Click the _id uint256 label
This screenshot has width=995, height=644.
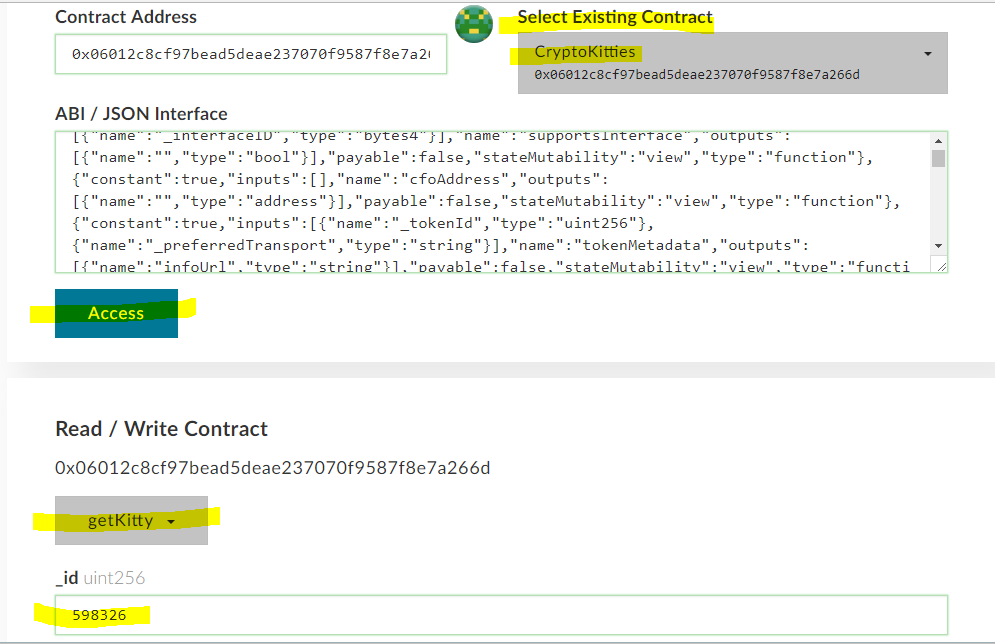pos(100,577)
